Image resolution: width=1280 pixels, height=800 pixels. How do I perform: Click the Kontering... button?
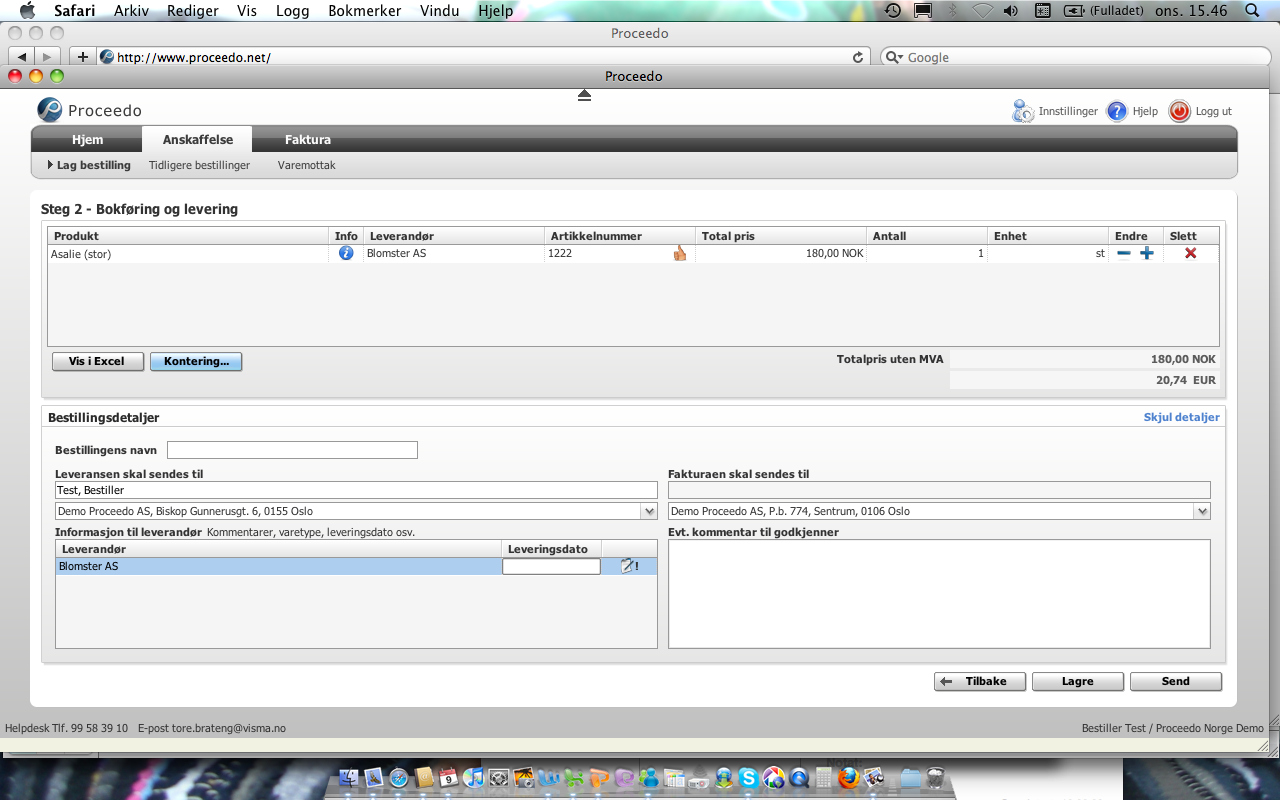[196, 361]
